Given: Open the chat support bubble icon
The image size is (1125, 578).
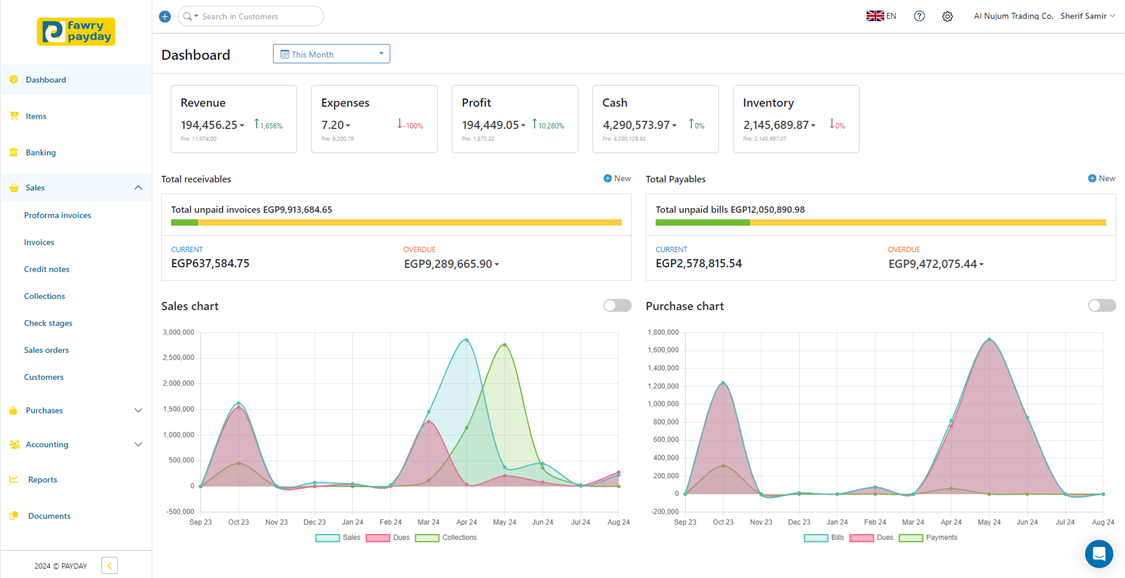Looking at the screenshot, I should click(1098, 553).
